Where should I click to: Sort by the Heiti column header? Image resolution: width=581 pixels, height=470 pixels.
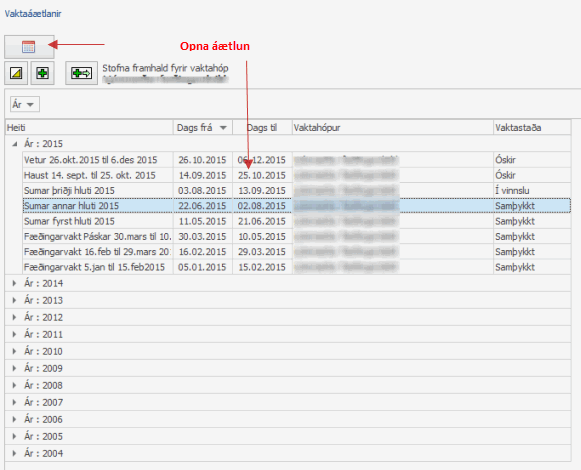[89, 128]
